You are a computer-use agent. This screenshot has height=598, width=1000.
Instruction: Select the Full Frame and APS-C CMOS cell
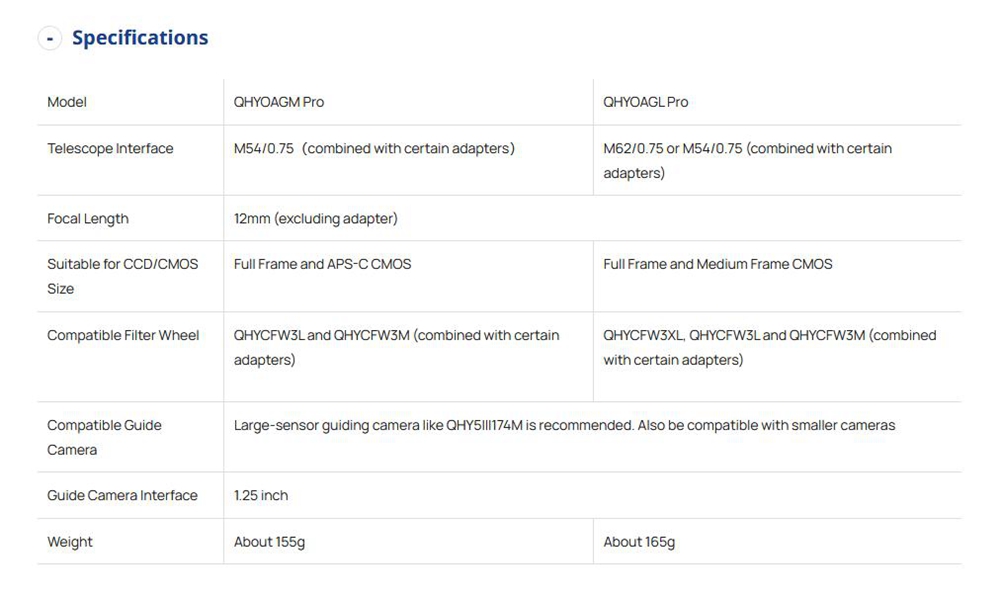coord(323,265)
